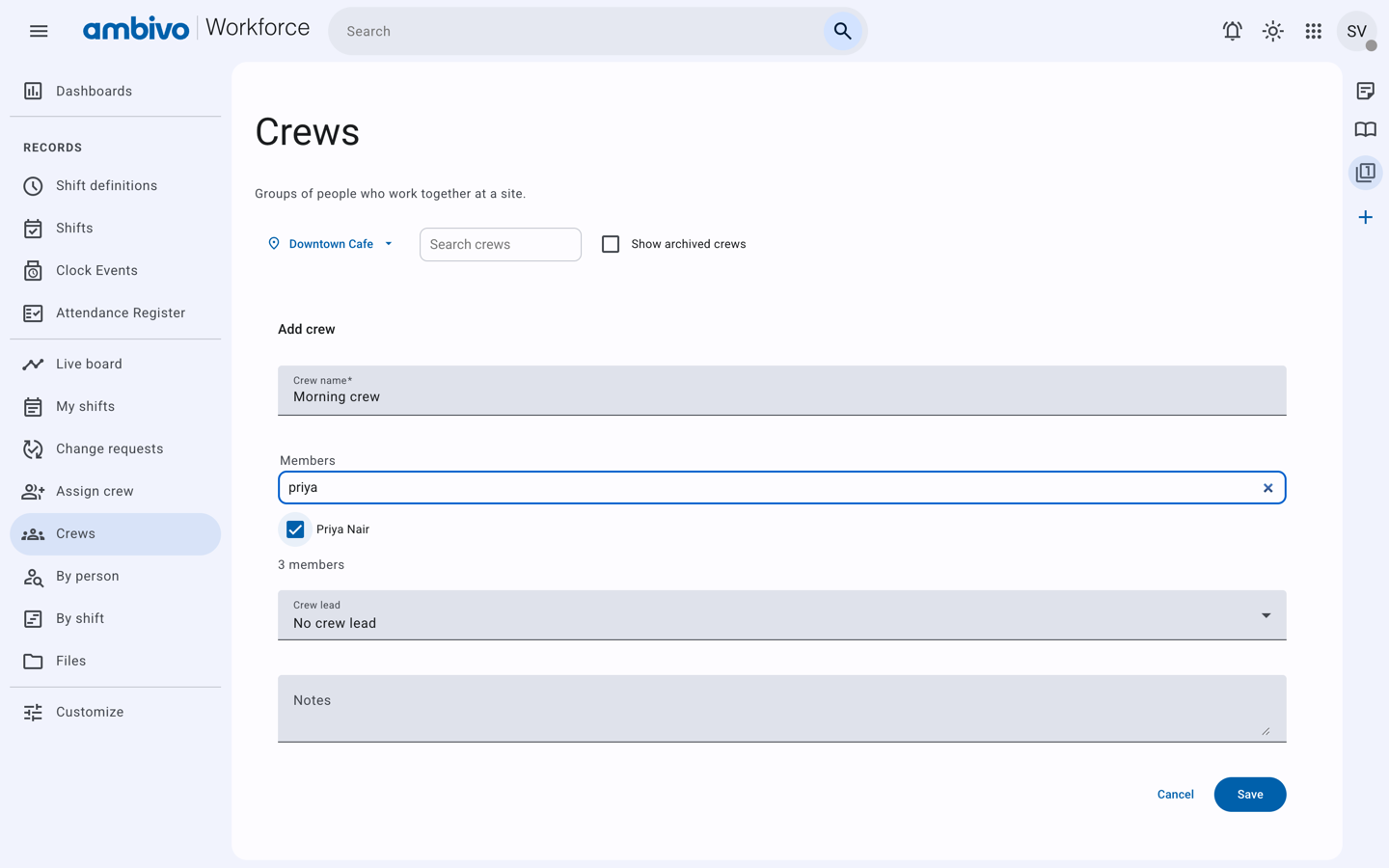The image size is (1389, 868).
Task: Toggle Show archived crews checkbox
Action: tap(611, 244)
